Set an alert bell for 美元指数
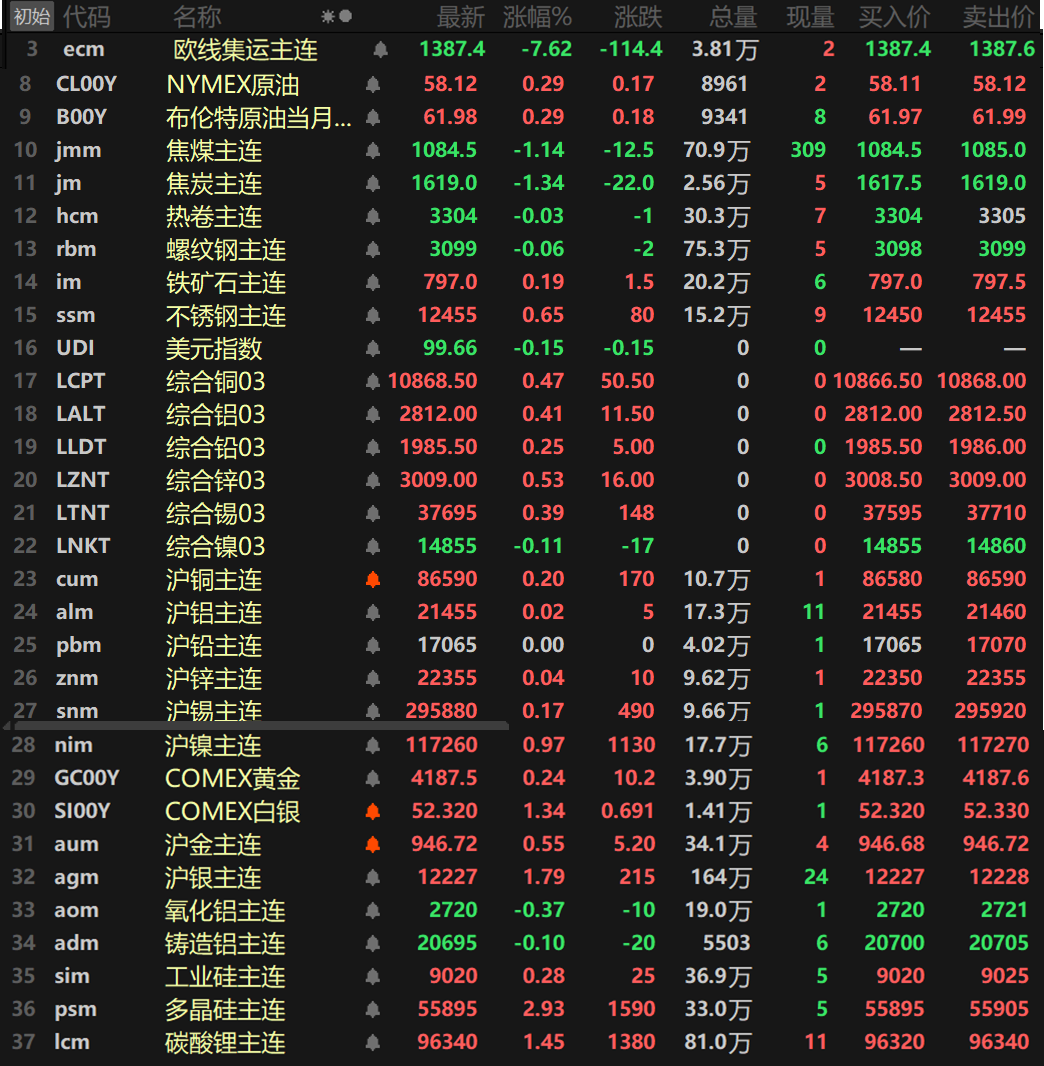This screenshot has width=1044, height=1066. 373,349
